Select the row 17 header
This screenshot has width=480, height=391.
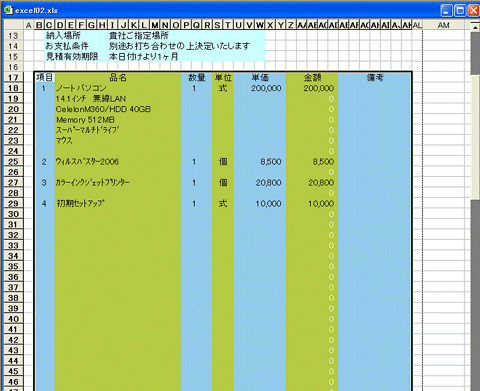pyautogui.click(x=13, y=78)
